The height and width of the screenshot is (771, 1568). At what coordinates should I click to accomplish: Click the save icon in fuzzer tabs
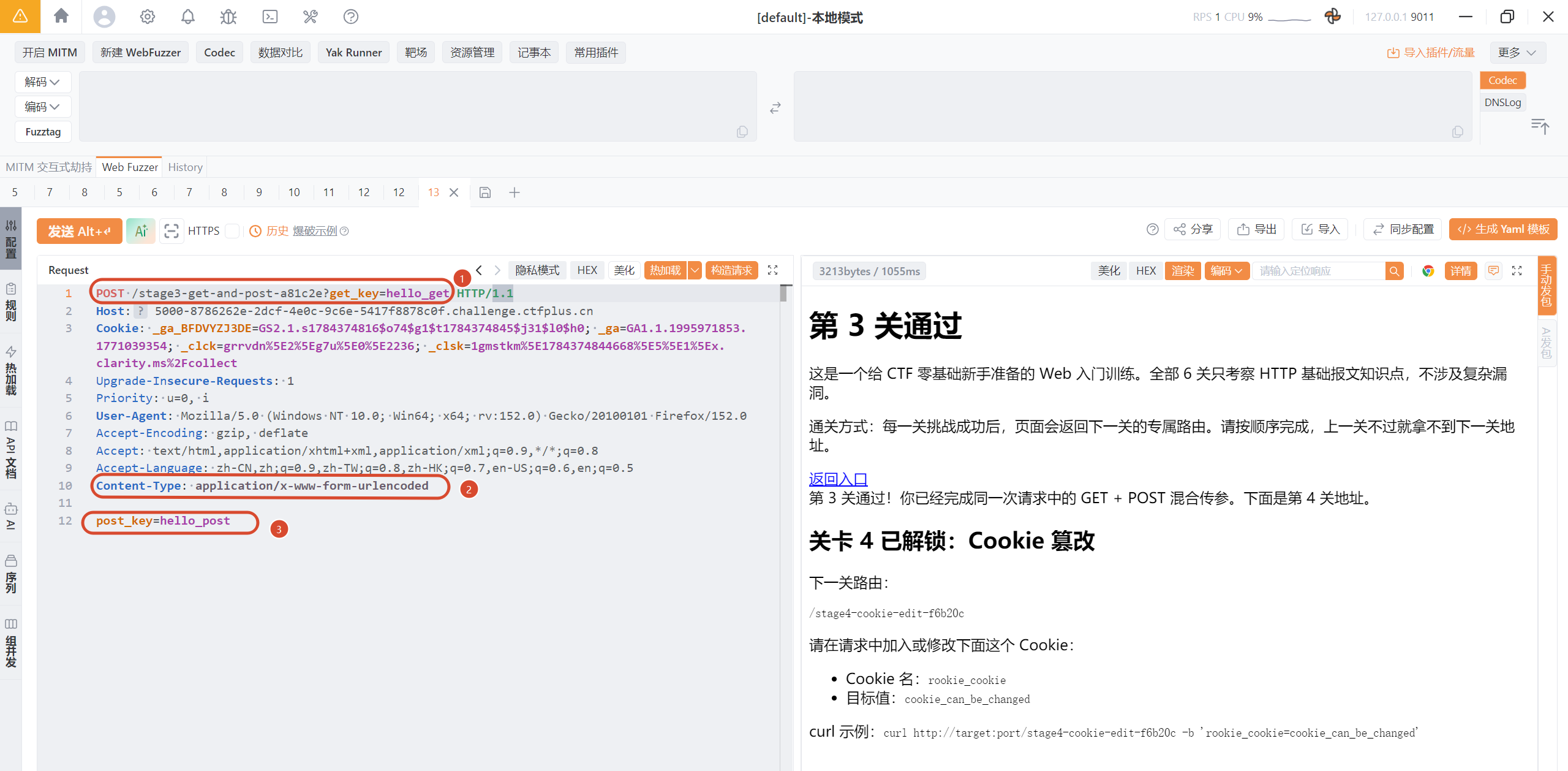coord(485,192)
